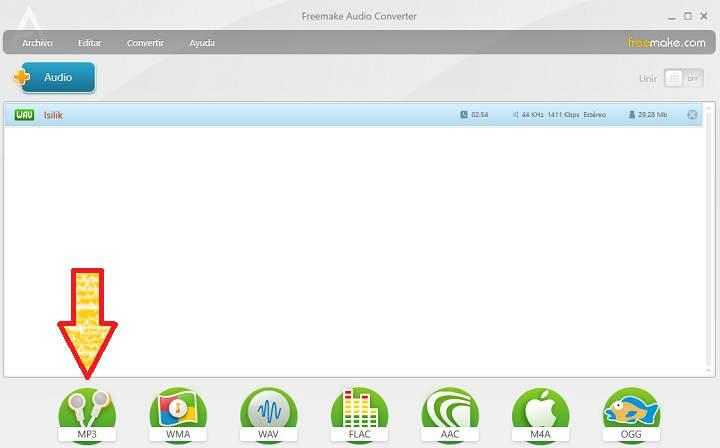Pick the WAV waveform format icon

268,412
